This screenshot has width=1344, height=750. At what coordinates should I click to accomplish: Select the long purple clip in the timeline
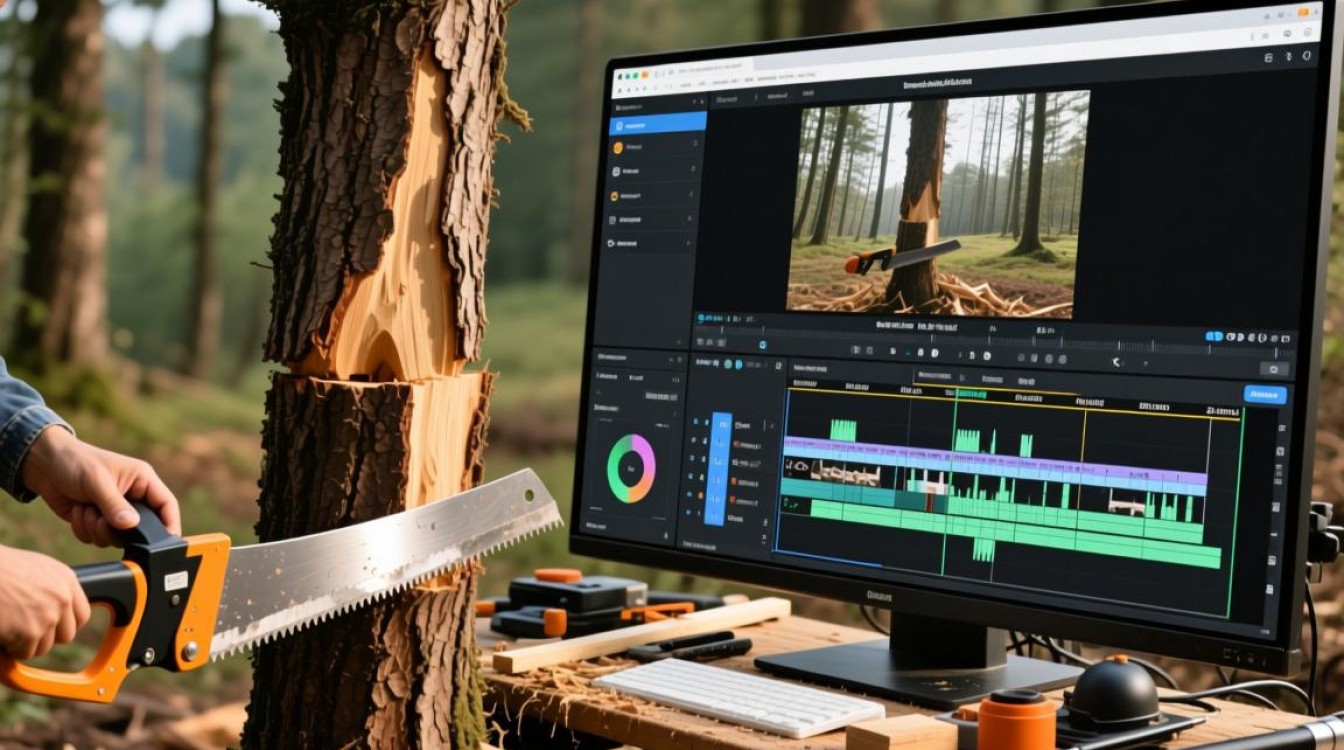pyautogui.click(x=995, y=460)
